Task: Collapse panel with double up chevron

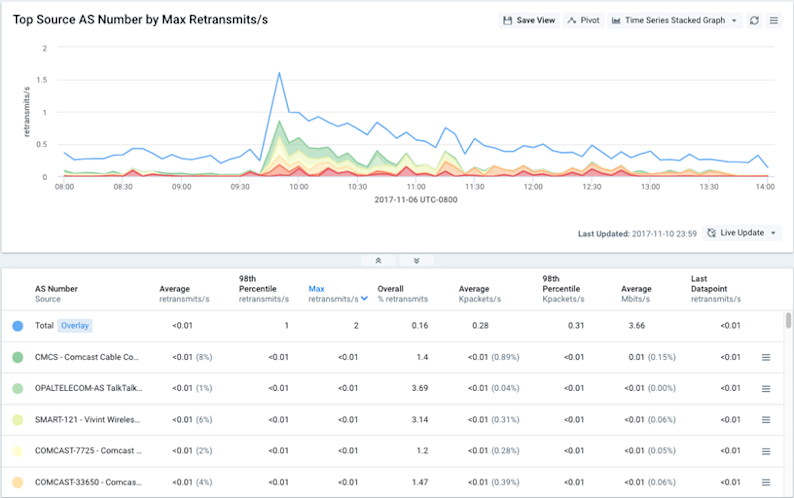Action: point(378,260)
